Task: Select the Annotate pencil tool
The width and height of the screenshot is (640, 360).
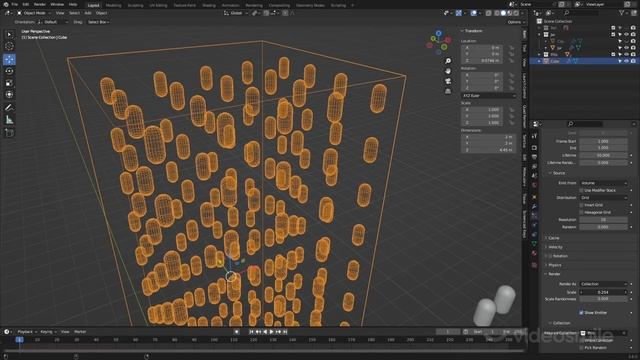Action: click(x=9, y=108)
